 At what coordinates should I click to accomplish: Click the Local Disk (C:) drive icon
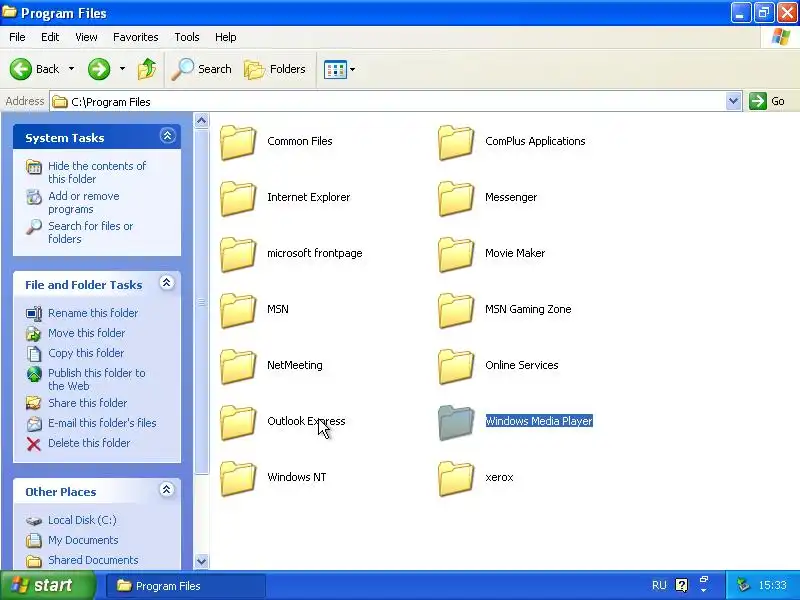34,521
